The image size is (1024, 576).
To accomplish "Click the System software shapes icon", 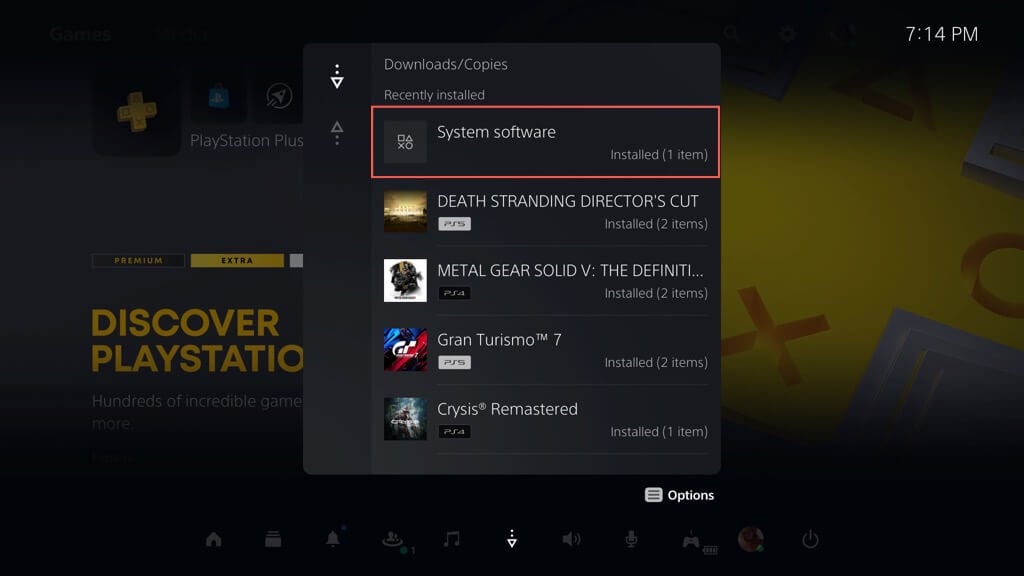I will point(405,142).
